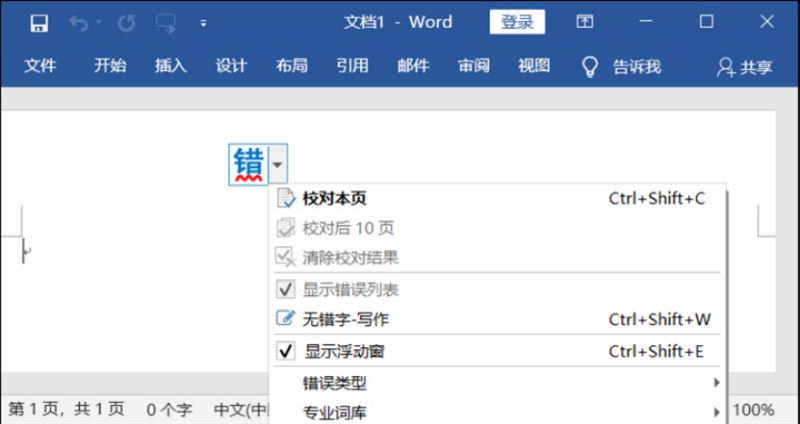
Task: Click the Save icon in title bar
Action: pos(39,23)
